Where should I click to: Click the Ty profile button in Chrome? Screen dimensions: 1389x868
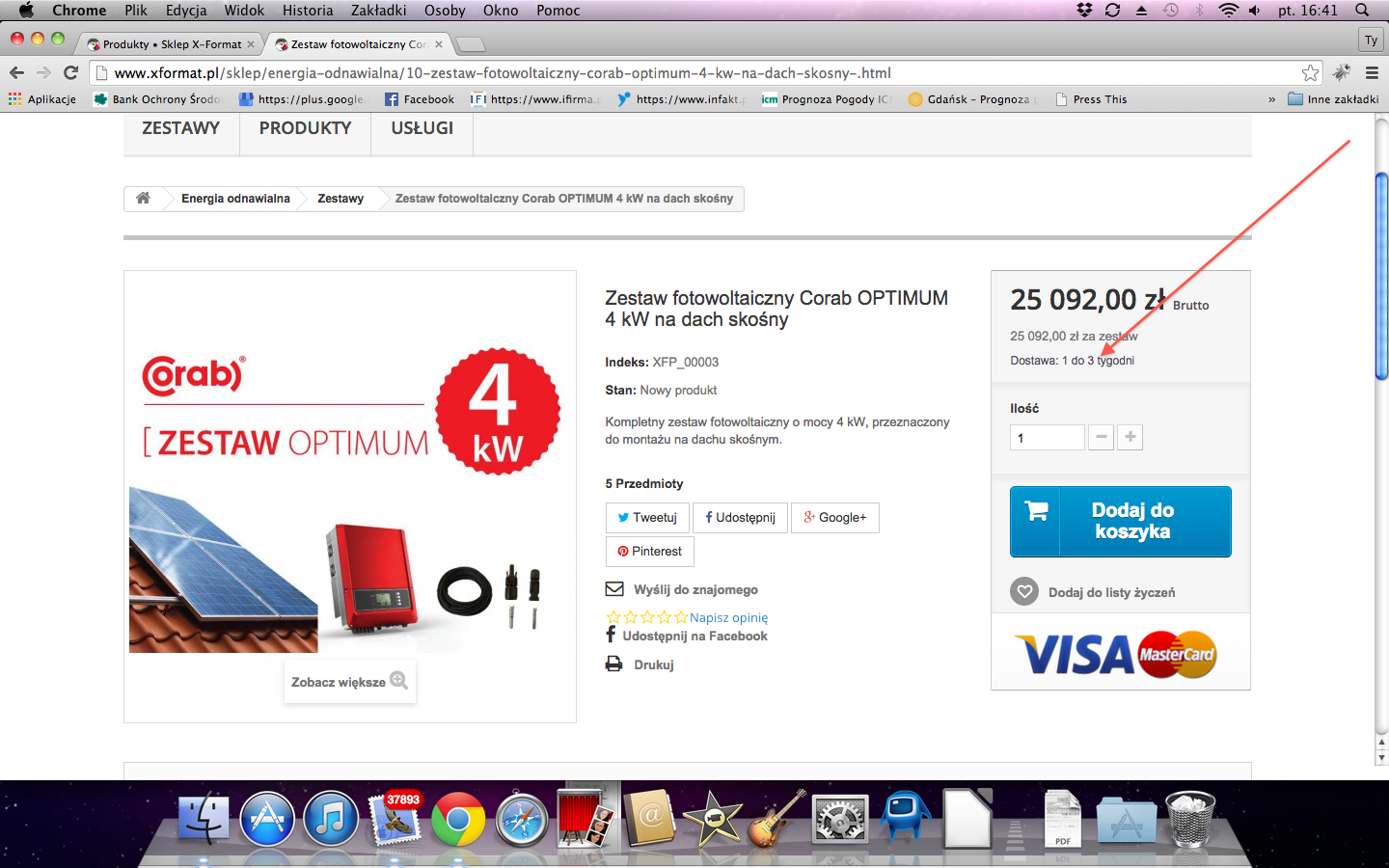1371,41
